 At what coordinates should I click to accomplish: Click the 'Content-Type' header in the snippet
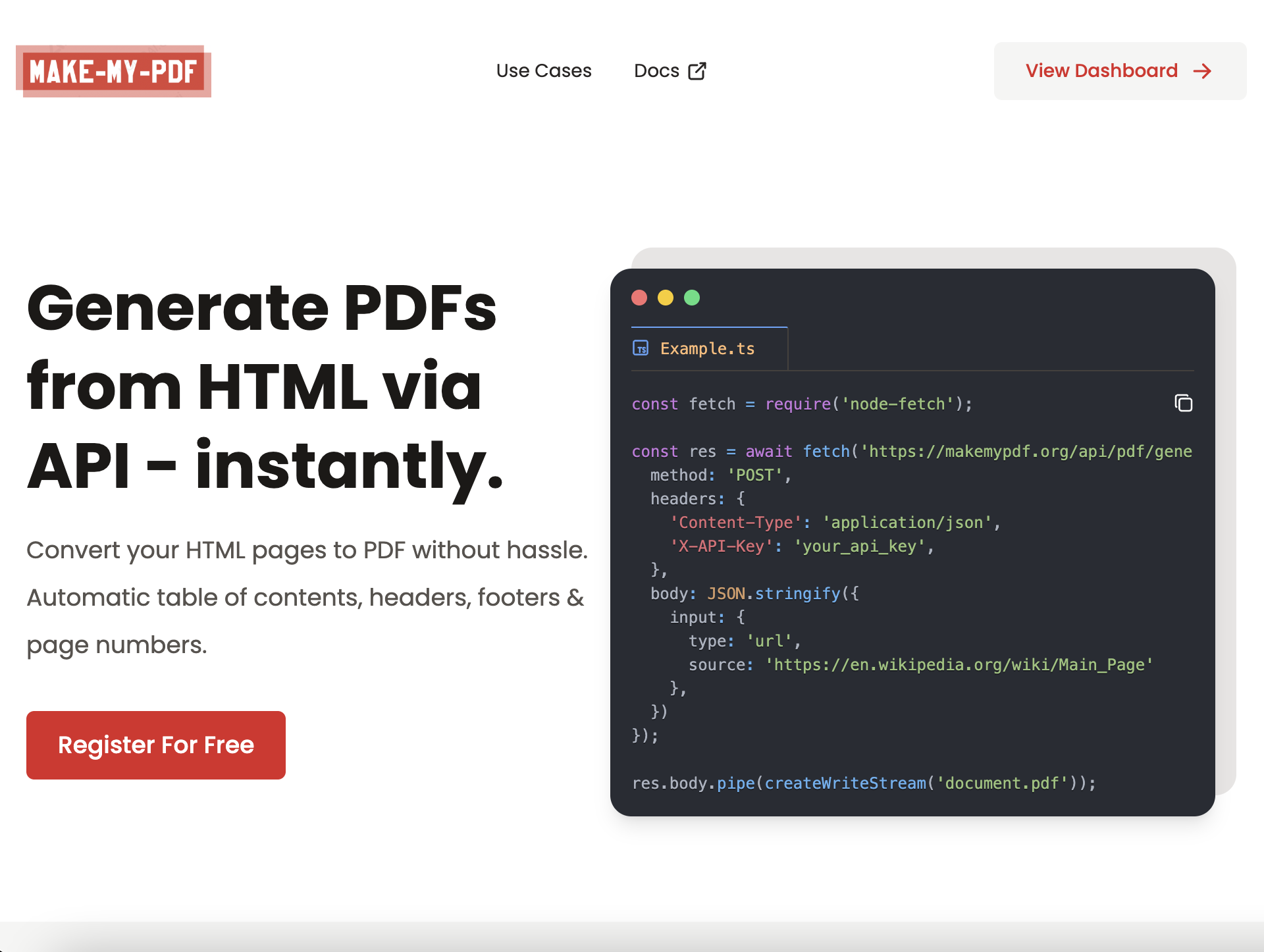pos(735,522)
